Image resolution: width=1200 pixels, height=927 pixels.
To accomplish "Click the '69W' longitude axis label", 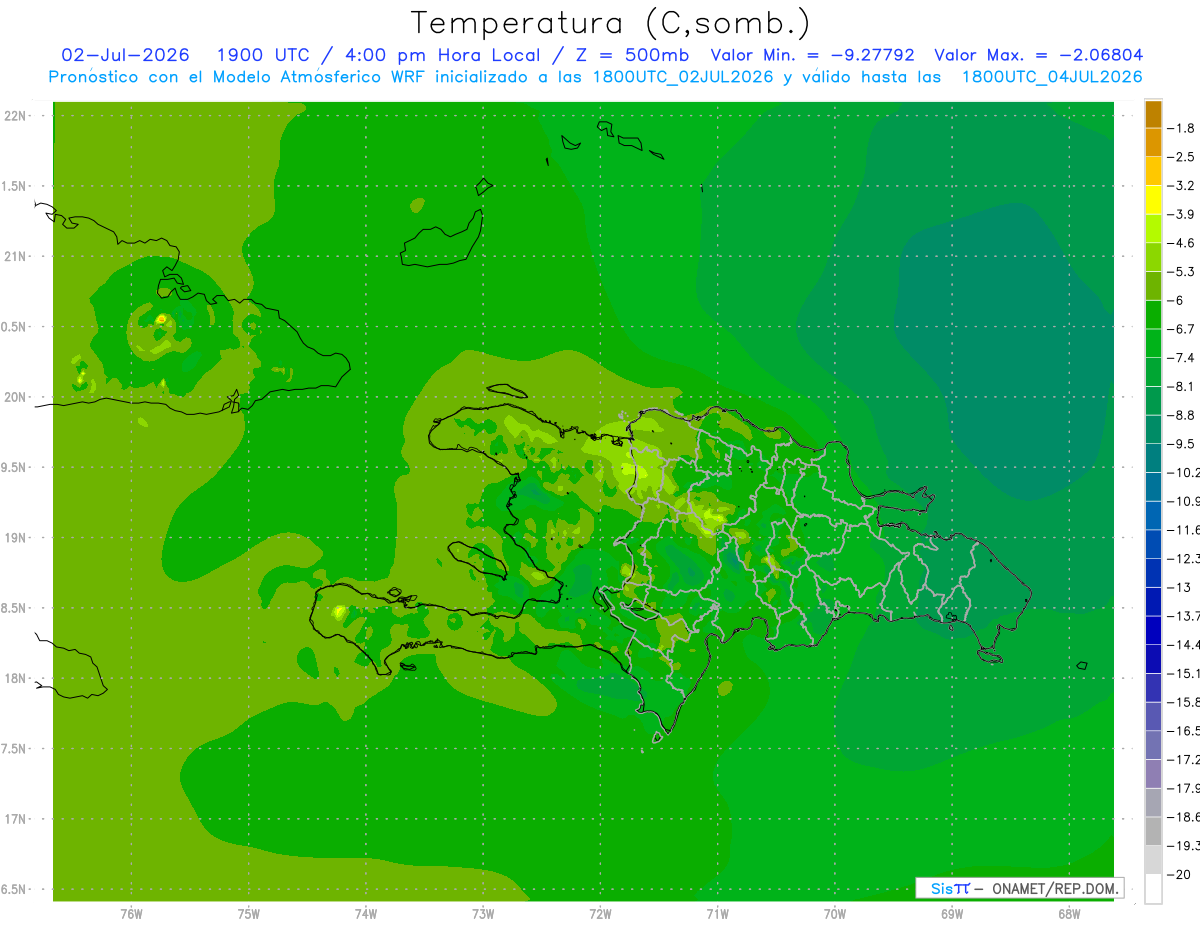I will click(x=952, y=914).
